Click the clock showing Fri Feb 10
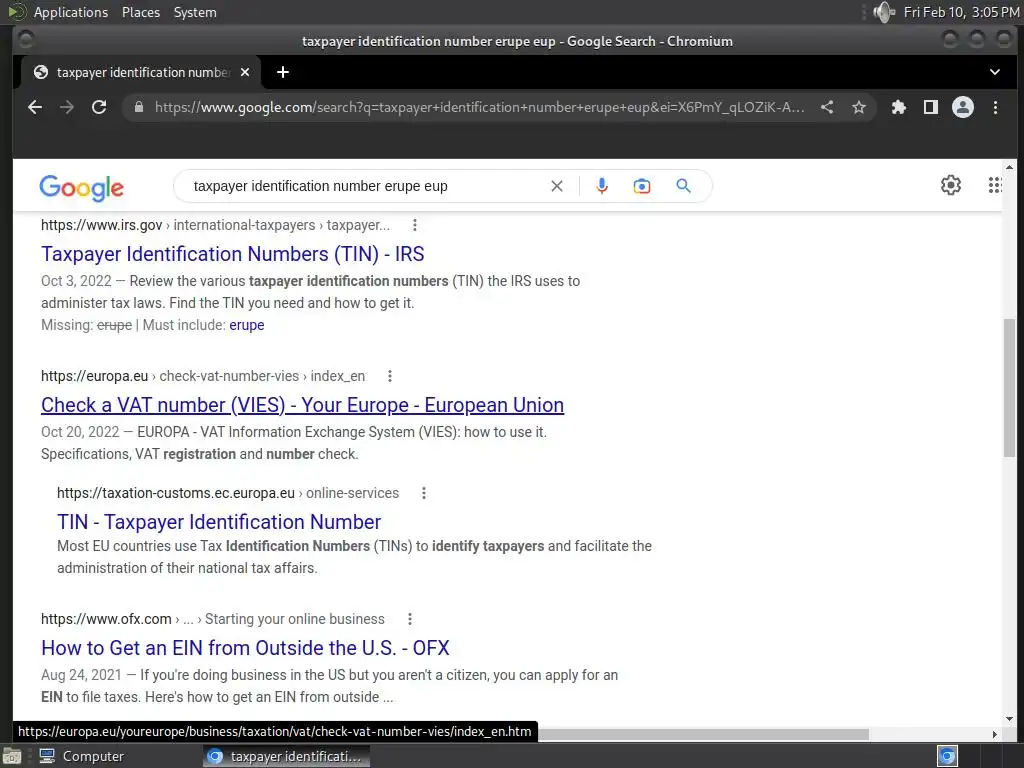Screen dimensions: 1024x768 (x=961, y=12)
